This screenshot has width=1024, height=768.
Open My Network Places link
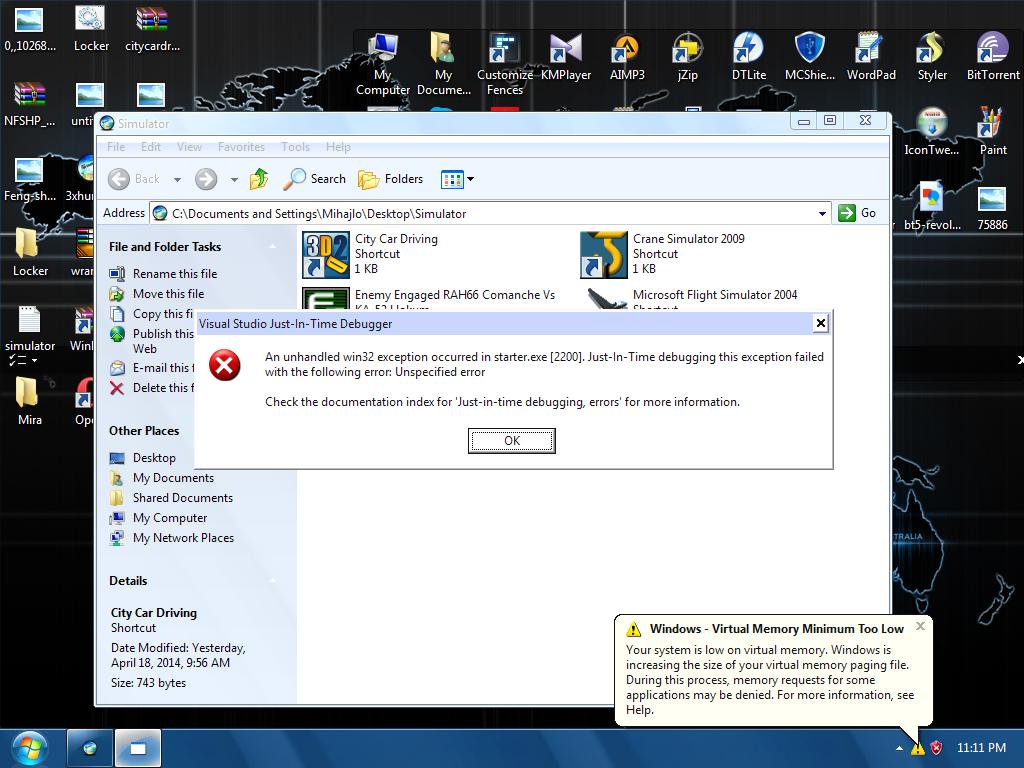183,538
